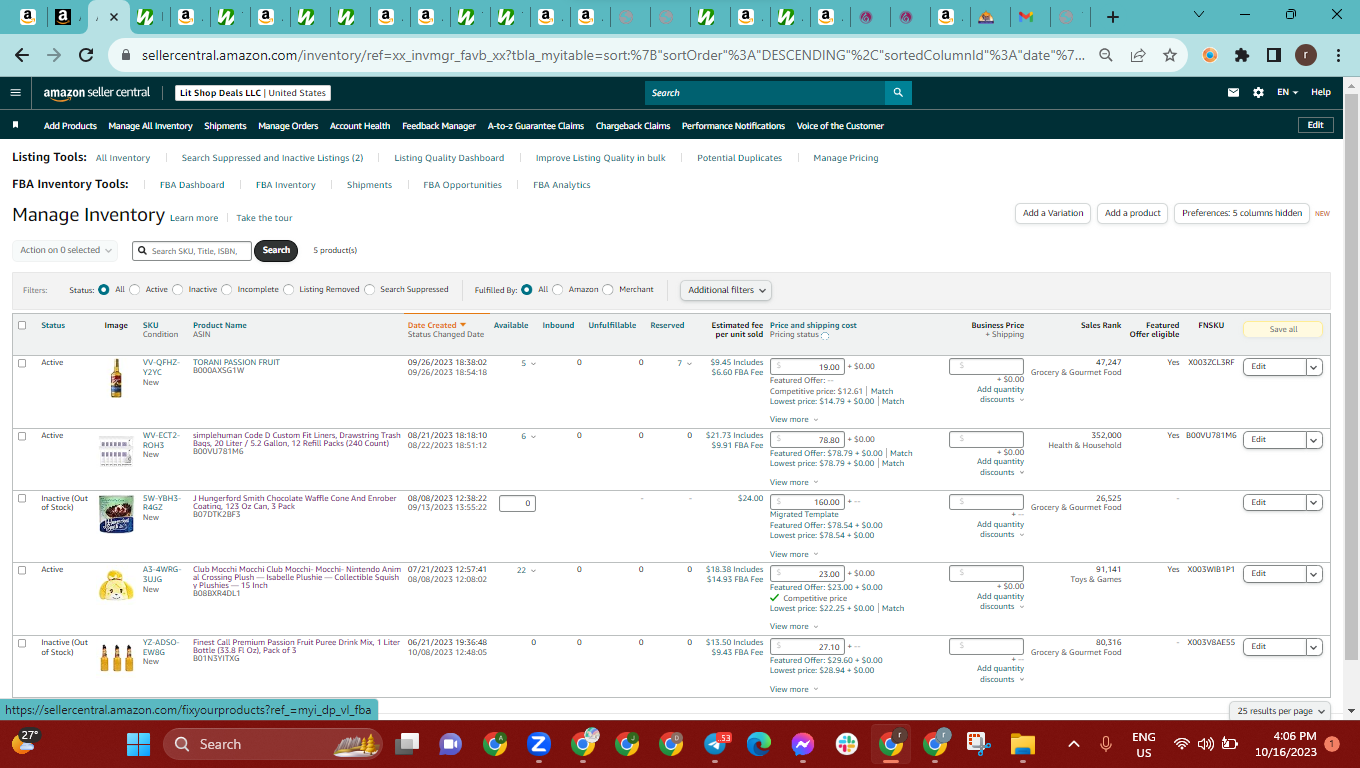
Task: Choose the Inactive status radio filter
Action: [x=178, y=290]
